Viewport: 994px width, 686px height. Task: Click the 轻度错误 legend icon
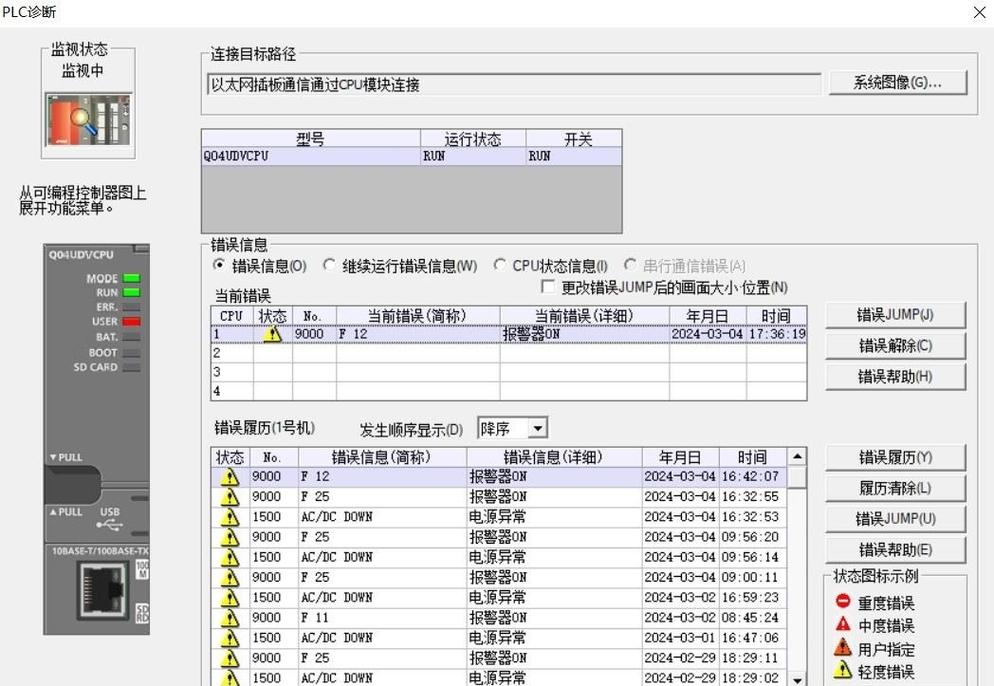pos(843,670)
